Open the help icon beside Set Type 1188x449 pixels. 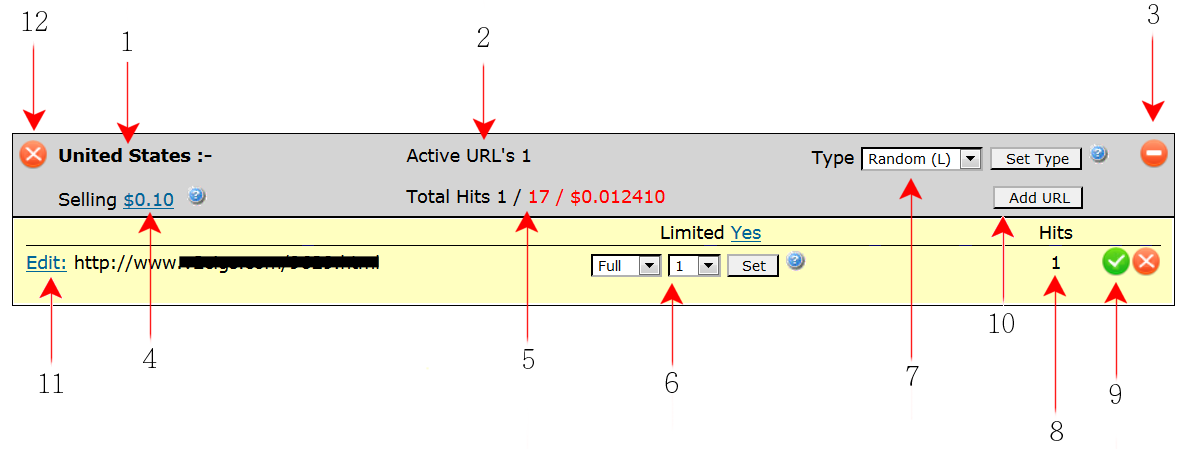1099,154
